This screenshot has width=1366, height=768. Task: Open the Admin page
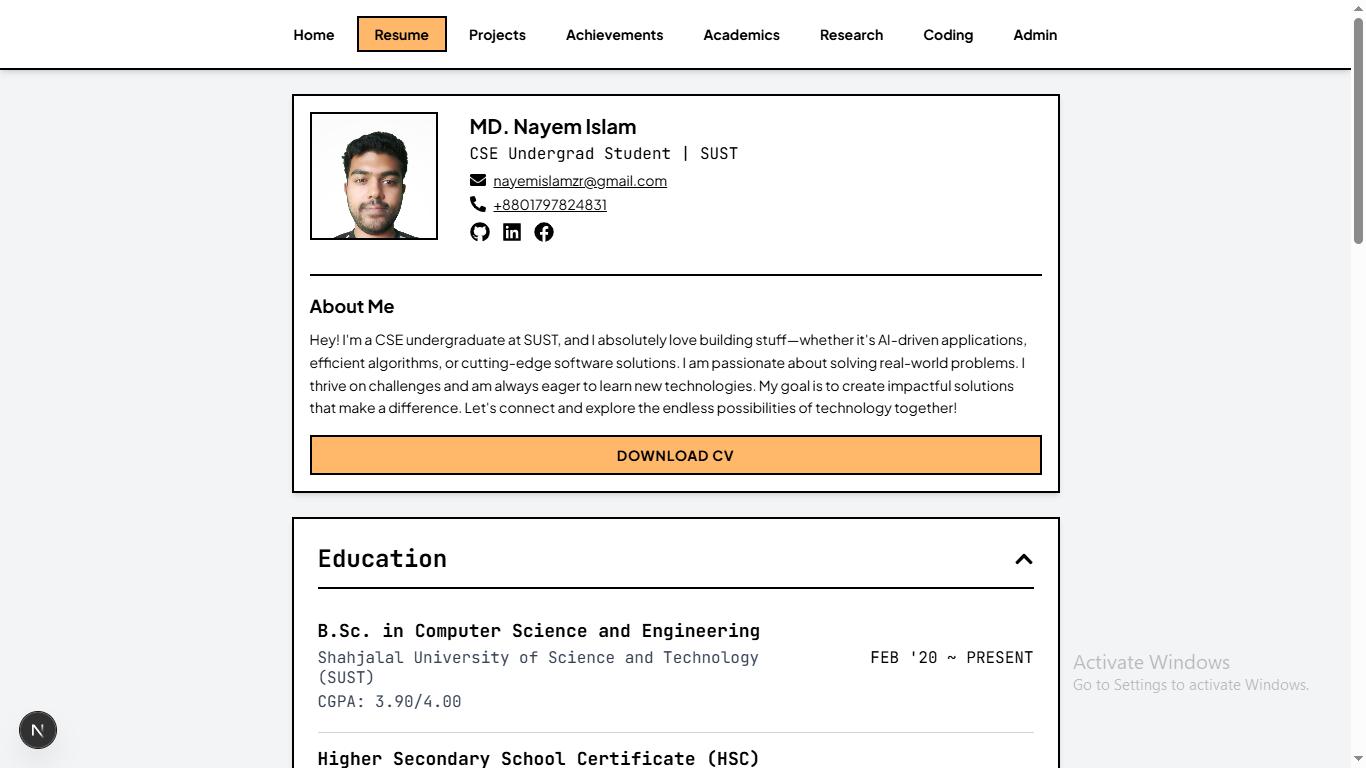point(1035,34)
